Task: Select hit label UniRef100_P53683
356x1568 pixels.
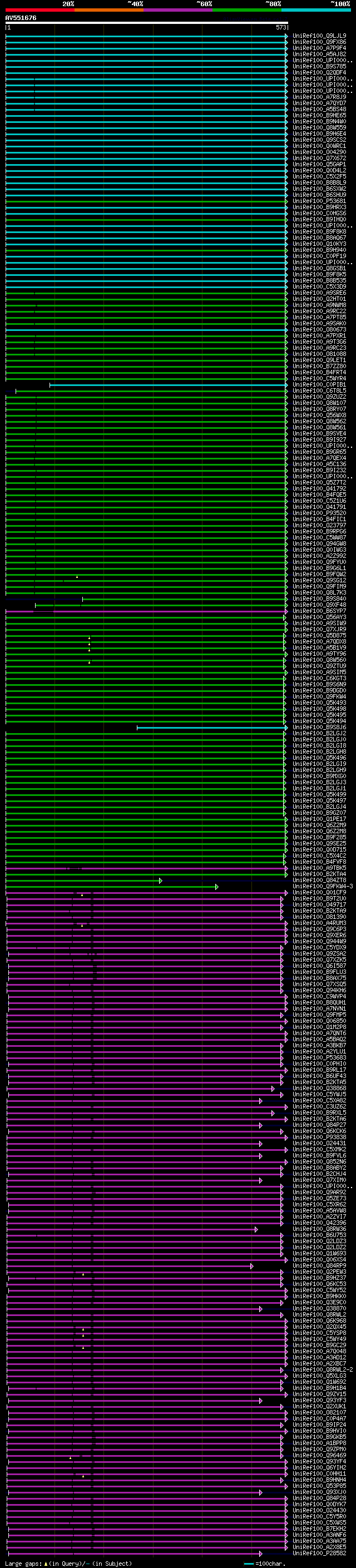Action: click(319, 1058)
